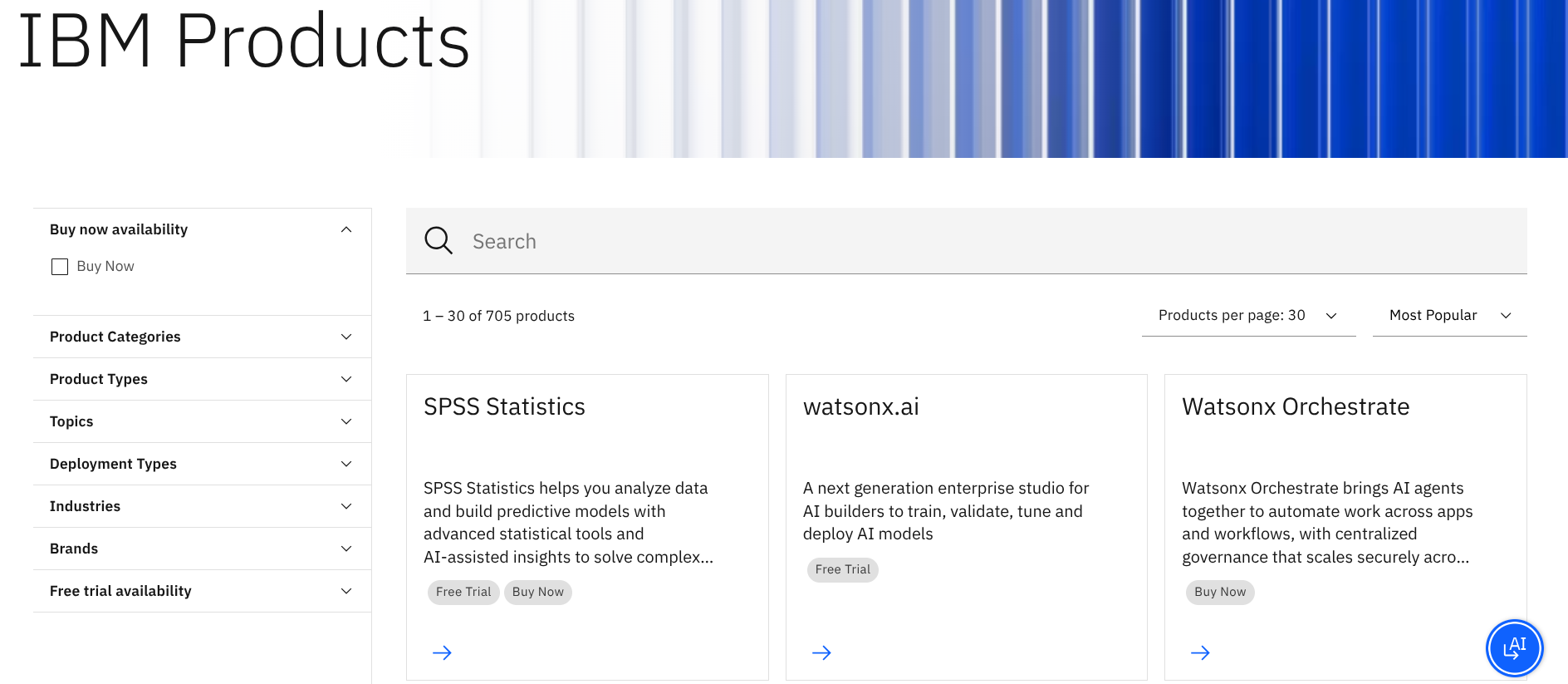The width and height of the screenshot is (1568, 684).
Task: Click the '1 – 30 of 705 products' text
Action: 498,316
